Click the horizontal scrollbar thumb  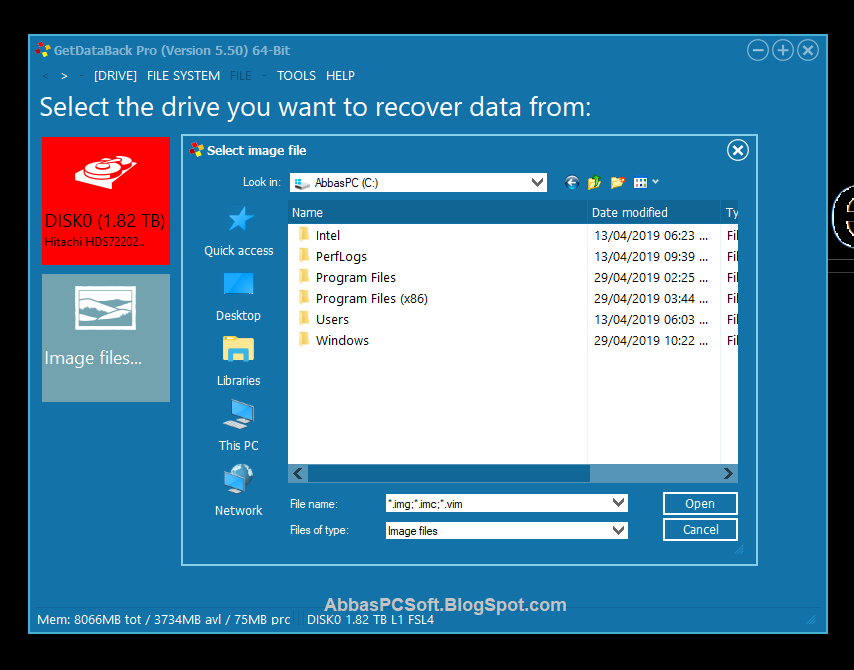point(449,473)
